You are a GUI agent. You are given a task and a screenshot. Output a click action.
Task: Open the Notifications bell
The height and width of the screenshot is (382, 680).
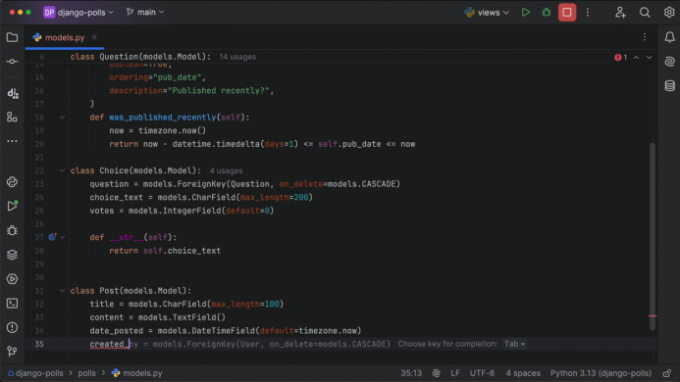pyautogui.click(x=669, y=37)
